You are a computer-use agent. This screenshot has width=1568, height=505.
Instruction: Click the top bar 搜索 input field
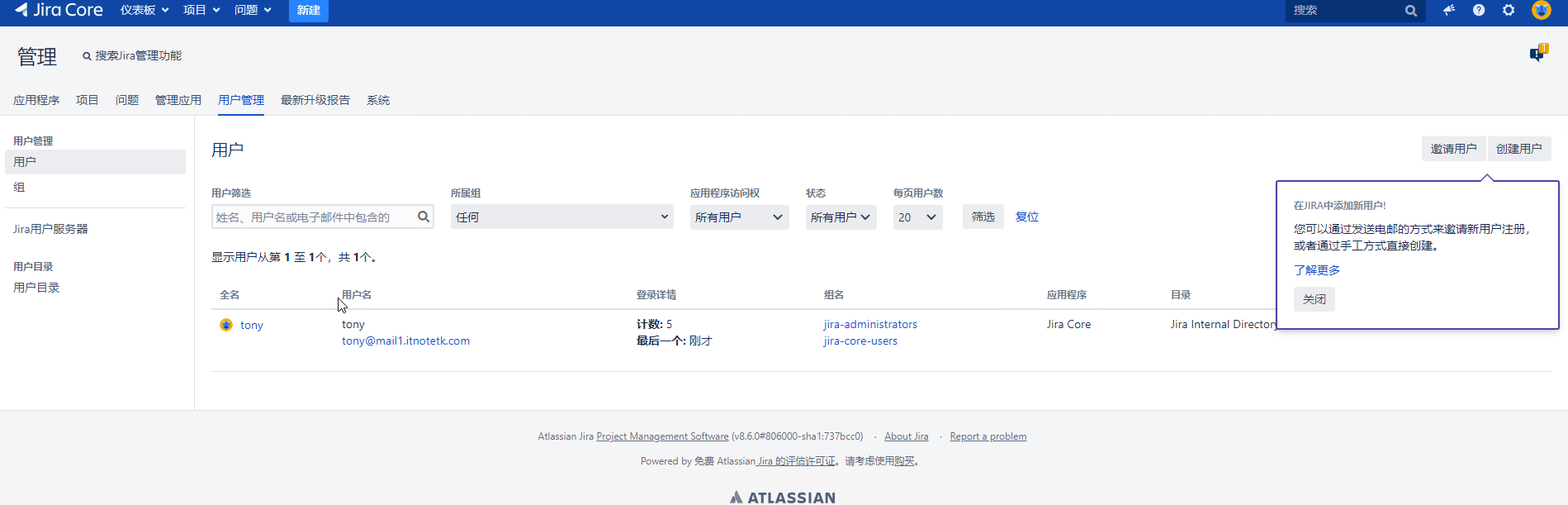1356,11
